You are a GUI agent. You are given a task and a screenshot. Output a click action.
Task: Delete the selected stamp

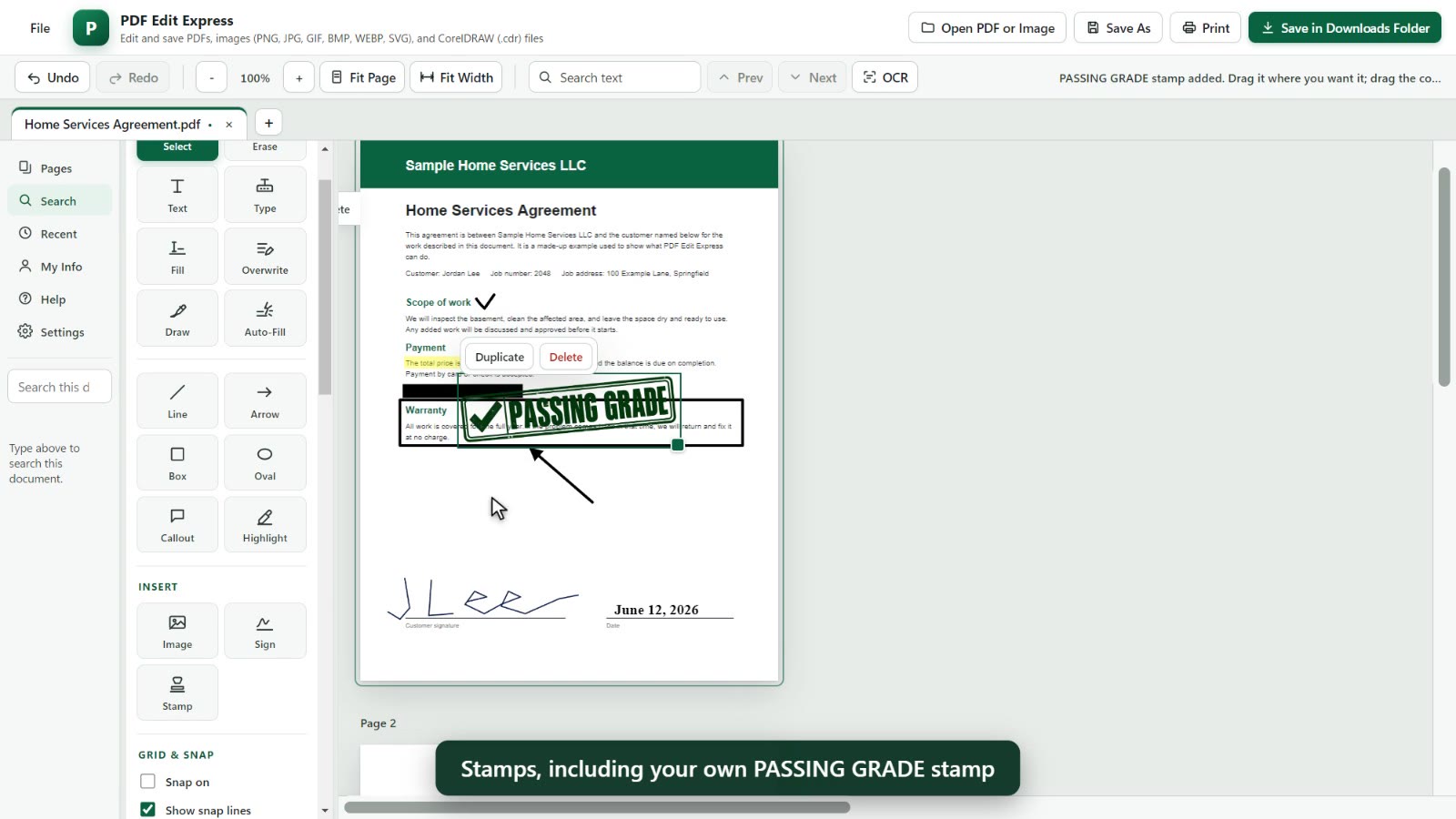tap(566, 357)
